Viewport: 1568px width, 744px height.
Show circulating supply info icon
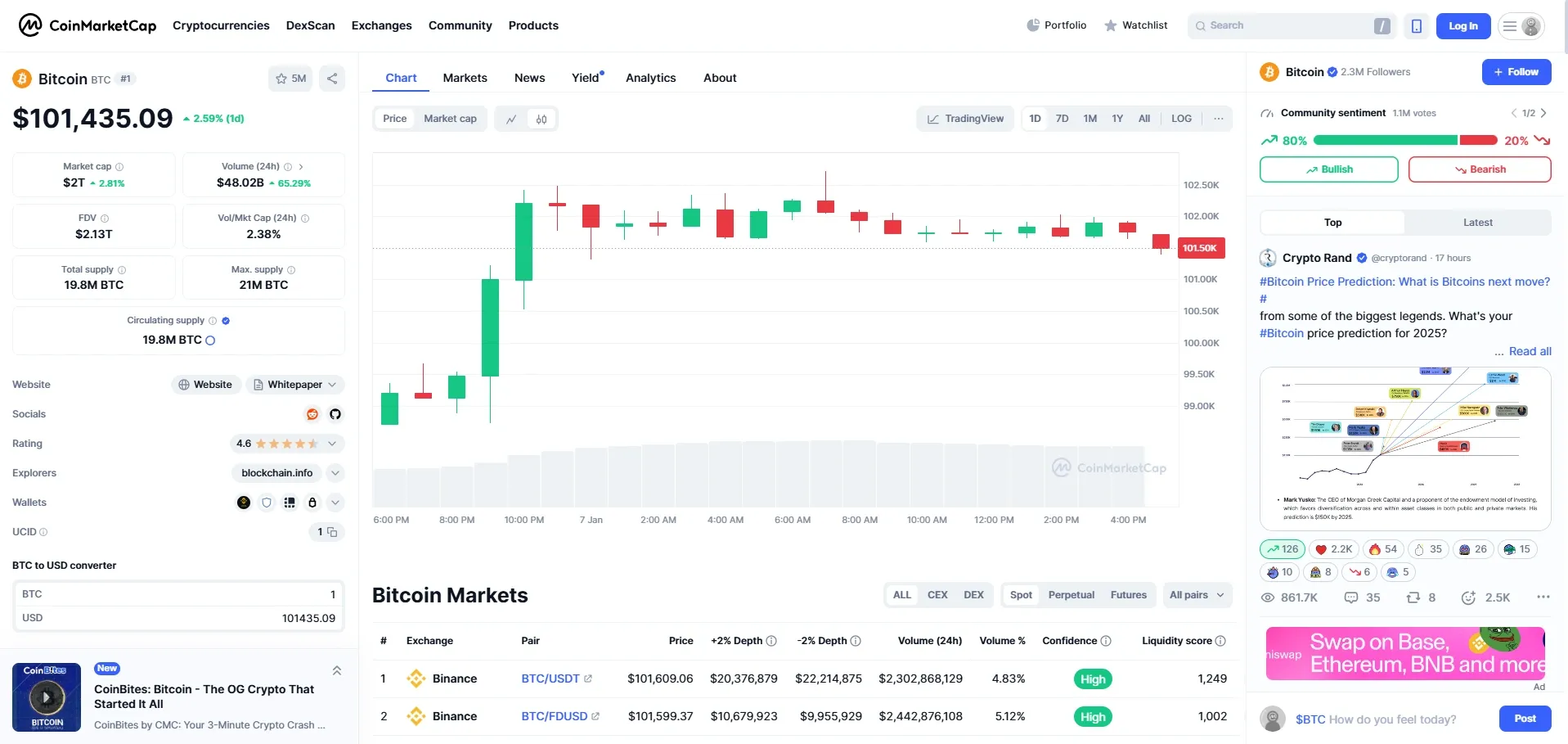coord(213,321)
